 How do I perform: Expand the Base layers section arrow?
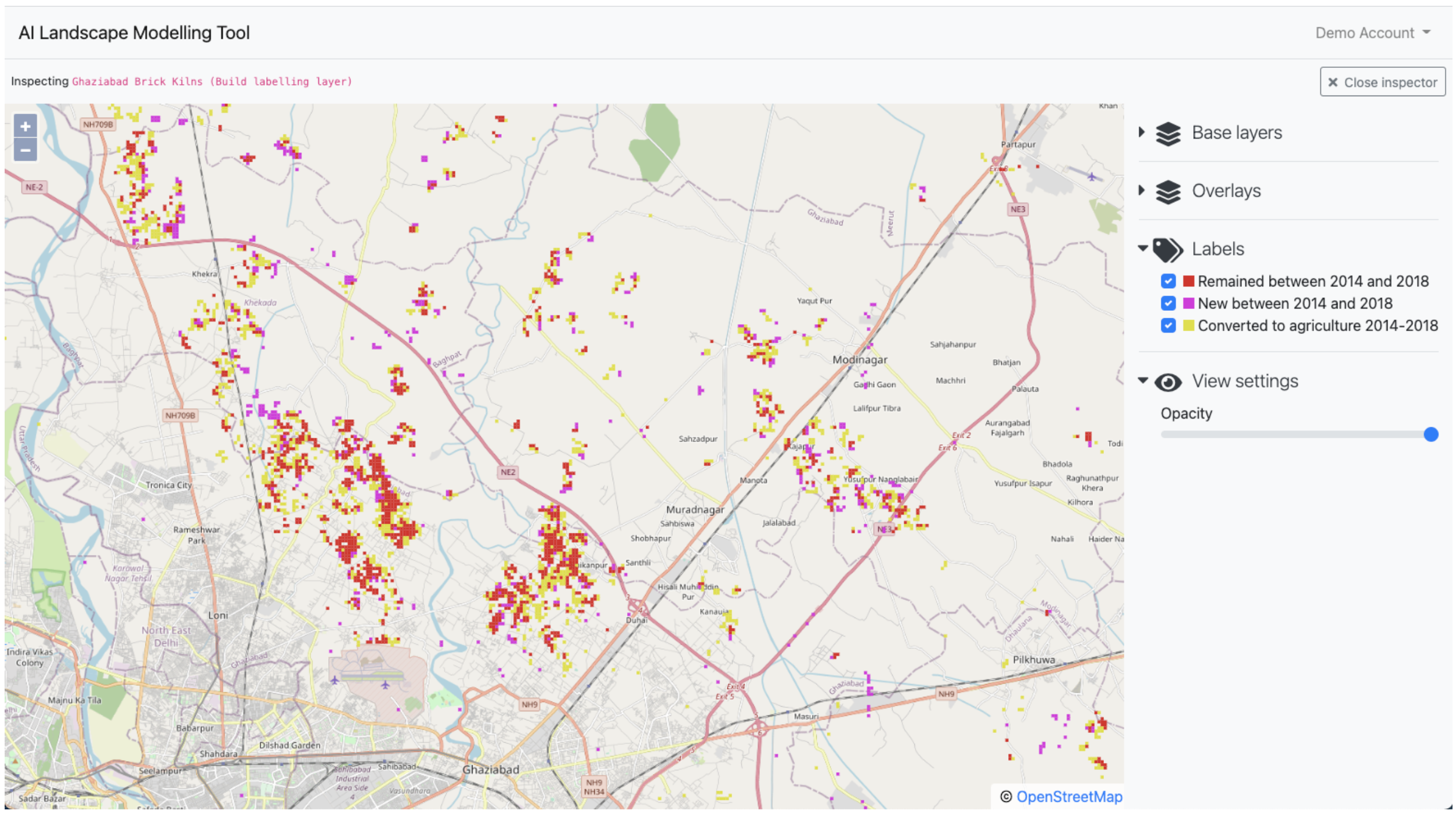(1142, 132)
